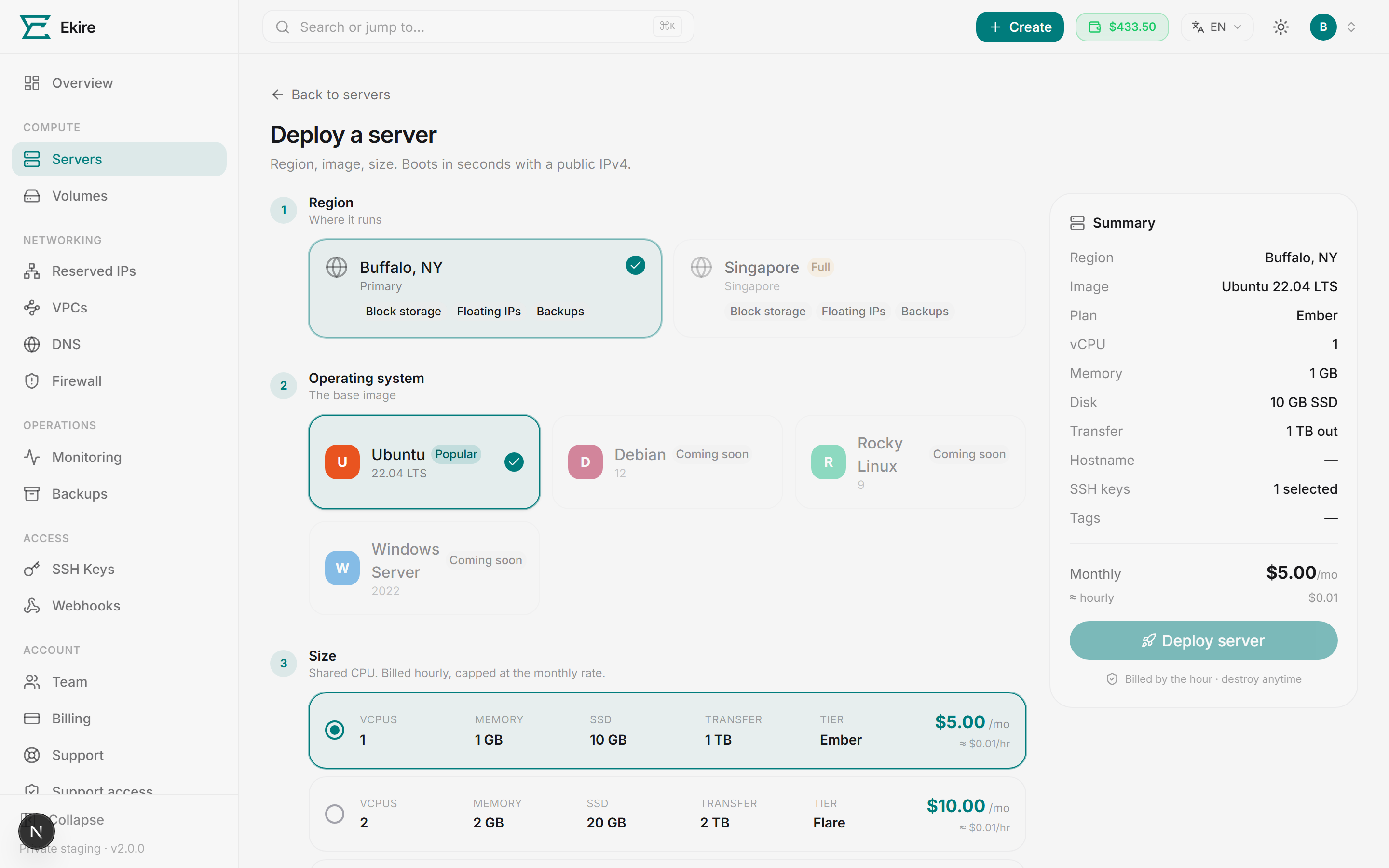Screen dimensions: 1389x868
Task: Click the '10 GB SSD' disk value
Action: tap(1304, 403)
